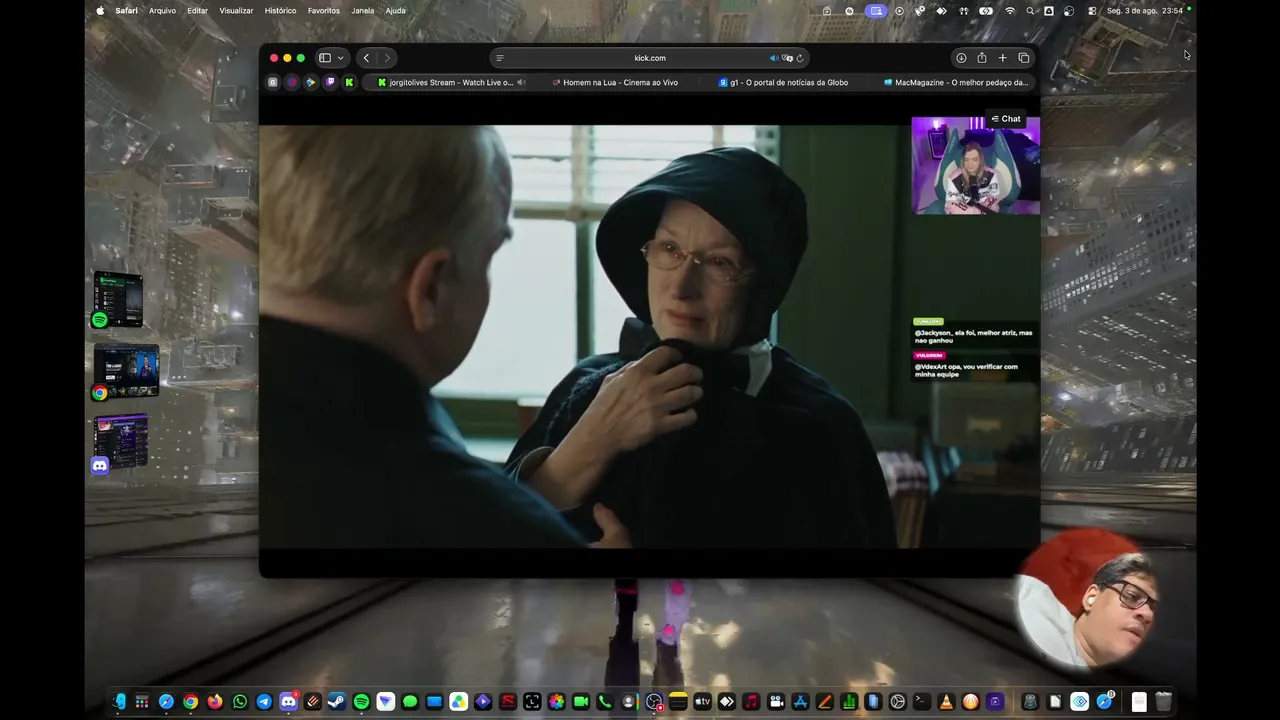Open the Favoritos menu
The height and width of the screenshot is (720, 1280).
[x=324, y=11]
